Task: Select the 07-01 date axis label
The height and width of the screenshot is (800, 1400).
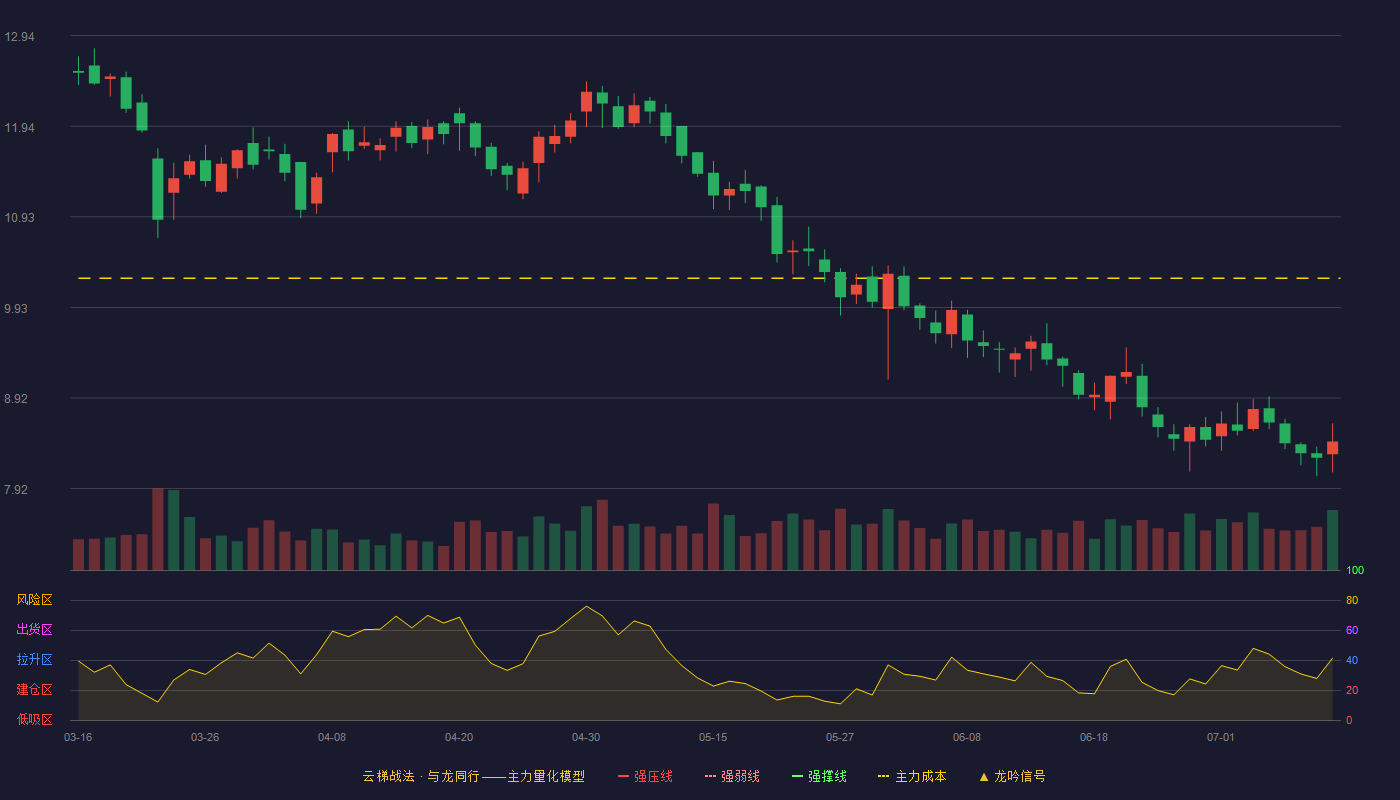Action: (1221, 737)
